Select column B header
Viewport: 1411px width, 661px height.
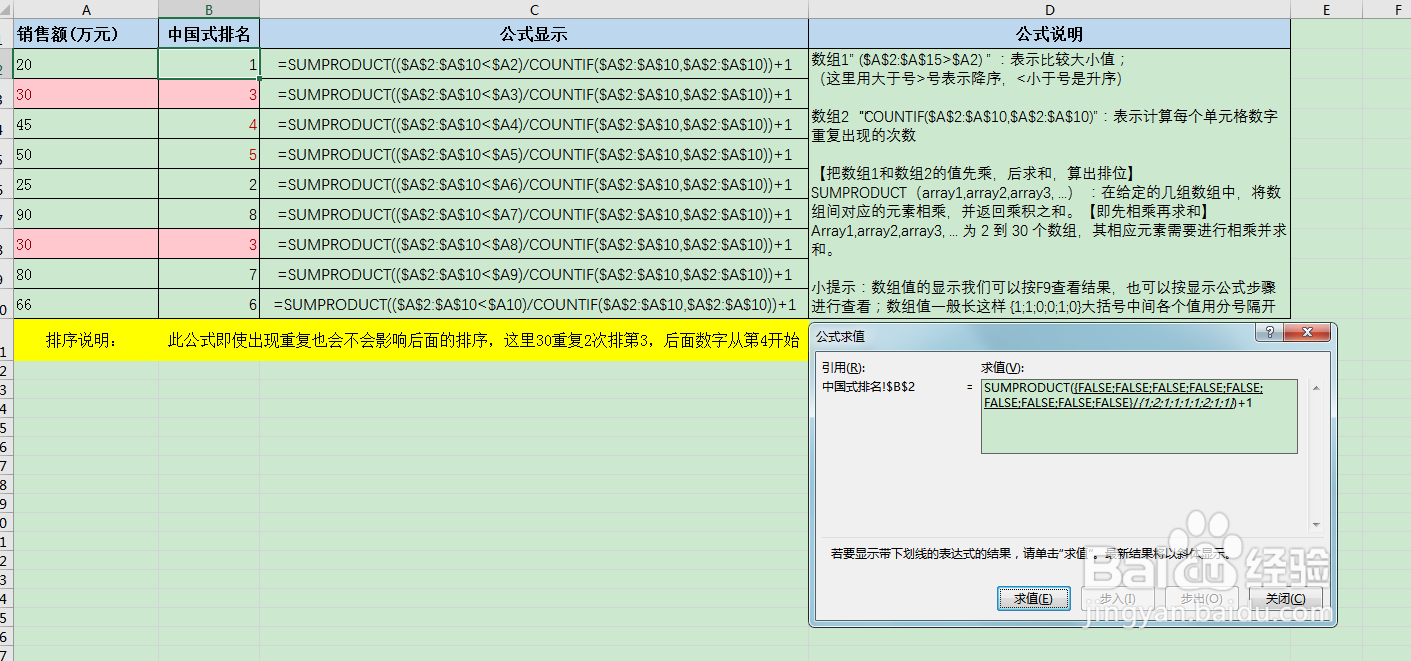coord(208,9)
